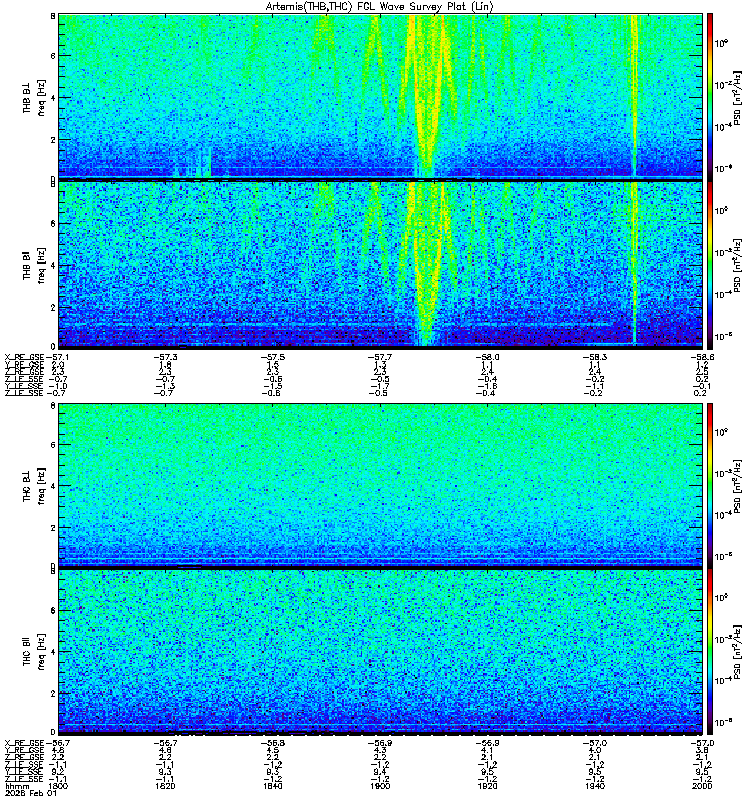Click the '1840' time tick label
This screenshot has width=750, height=800.
[x=272, y=786]
